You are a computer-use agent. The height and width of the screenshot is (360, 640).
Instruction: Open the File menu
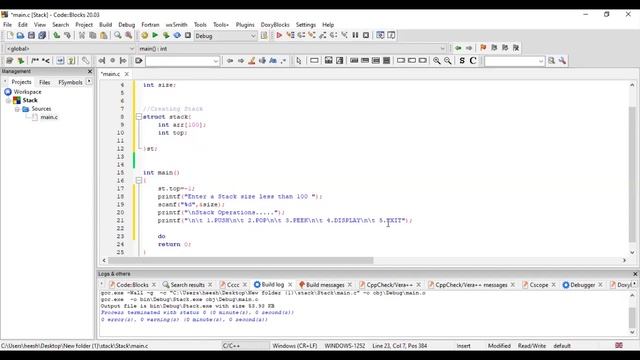click(x=7, y=24)
